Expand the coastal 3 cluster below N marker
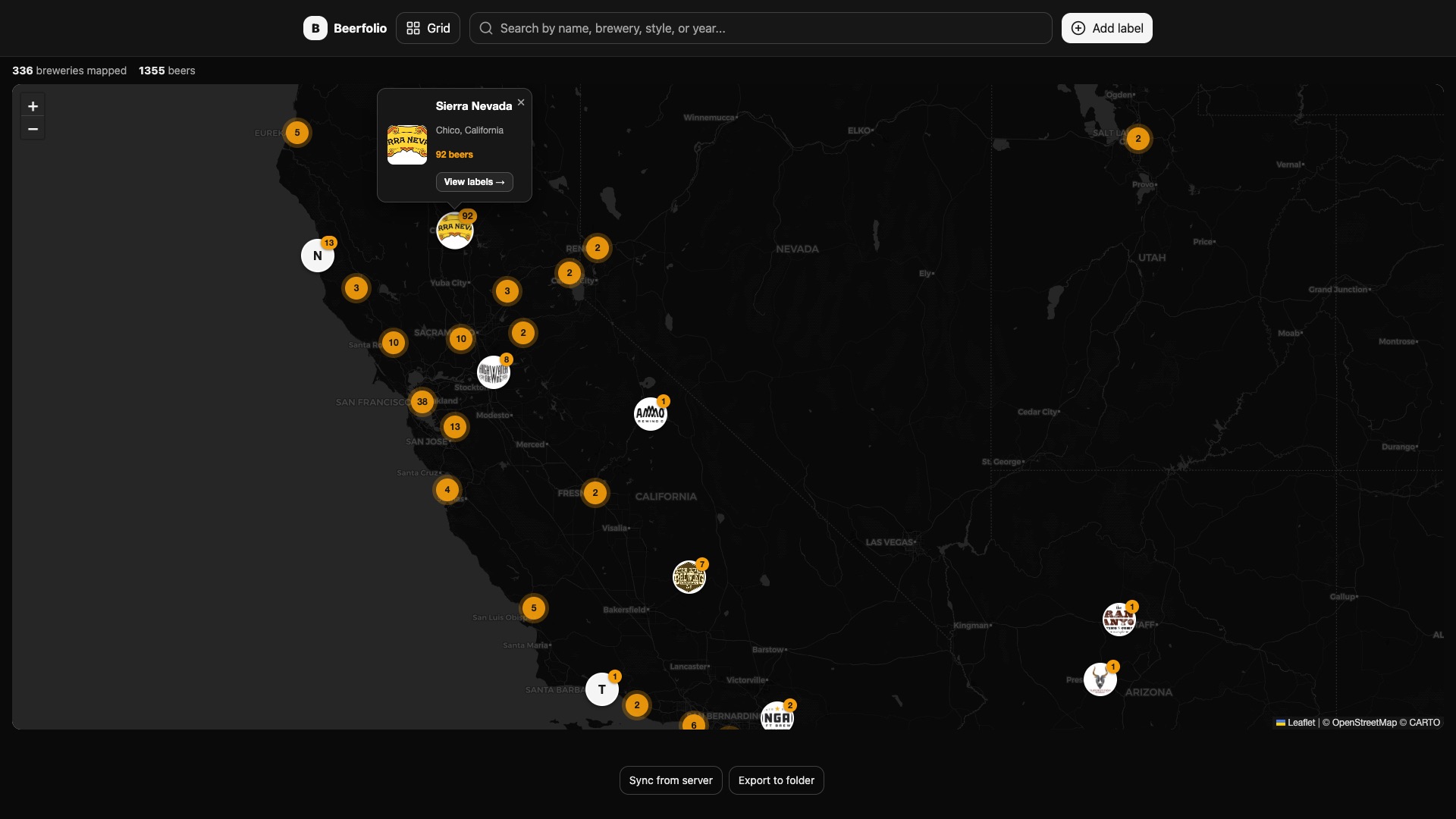1456x819 pixels. (356, 288)
